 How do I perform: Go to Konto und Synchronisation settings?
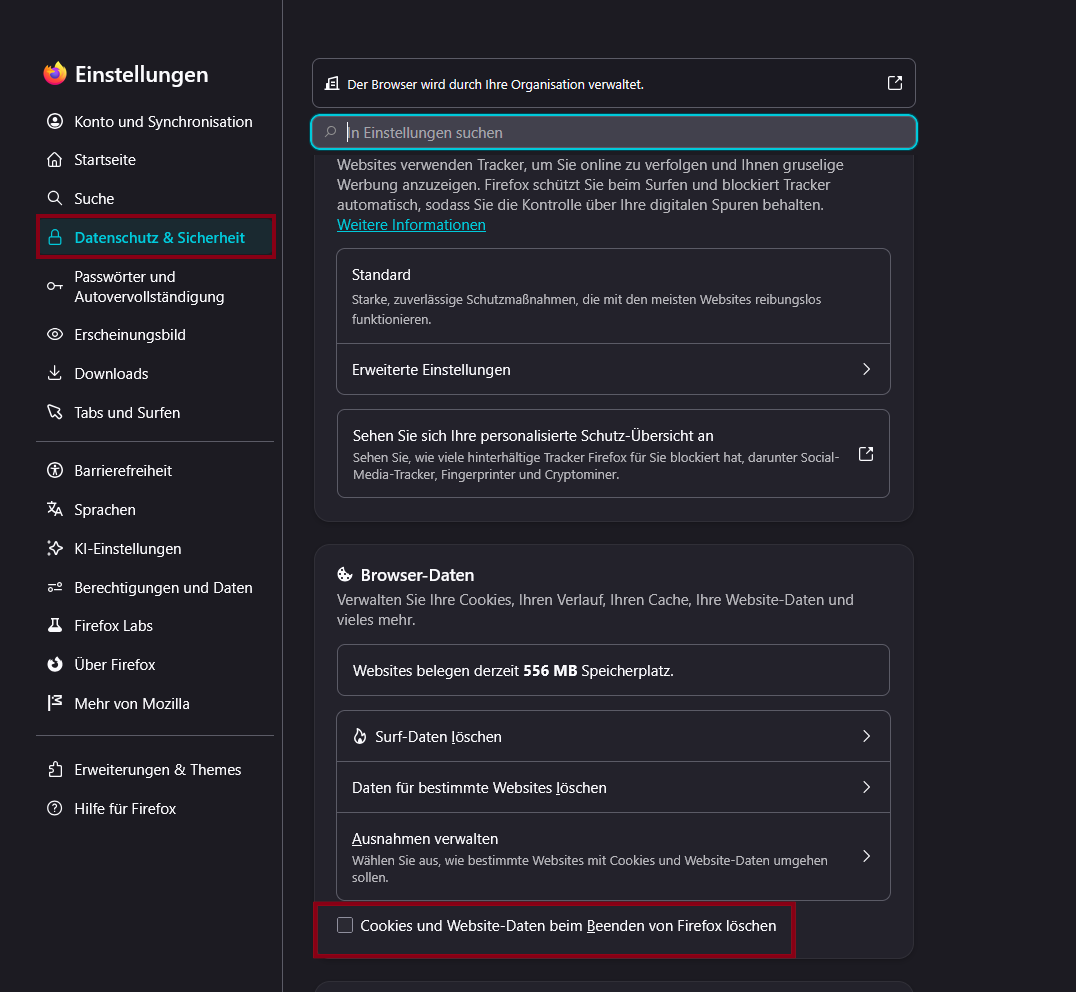[x=155, y=121]
